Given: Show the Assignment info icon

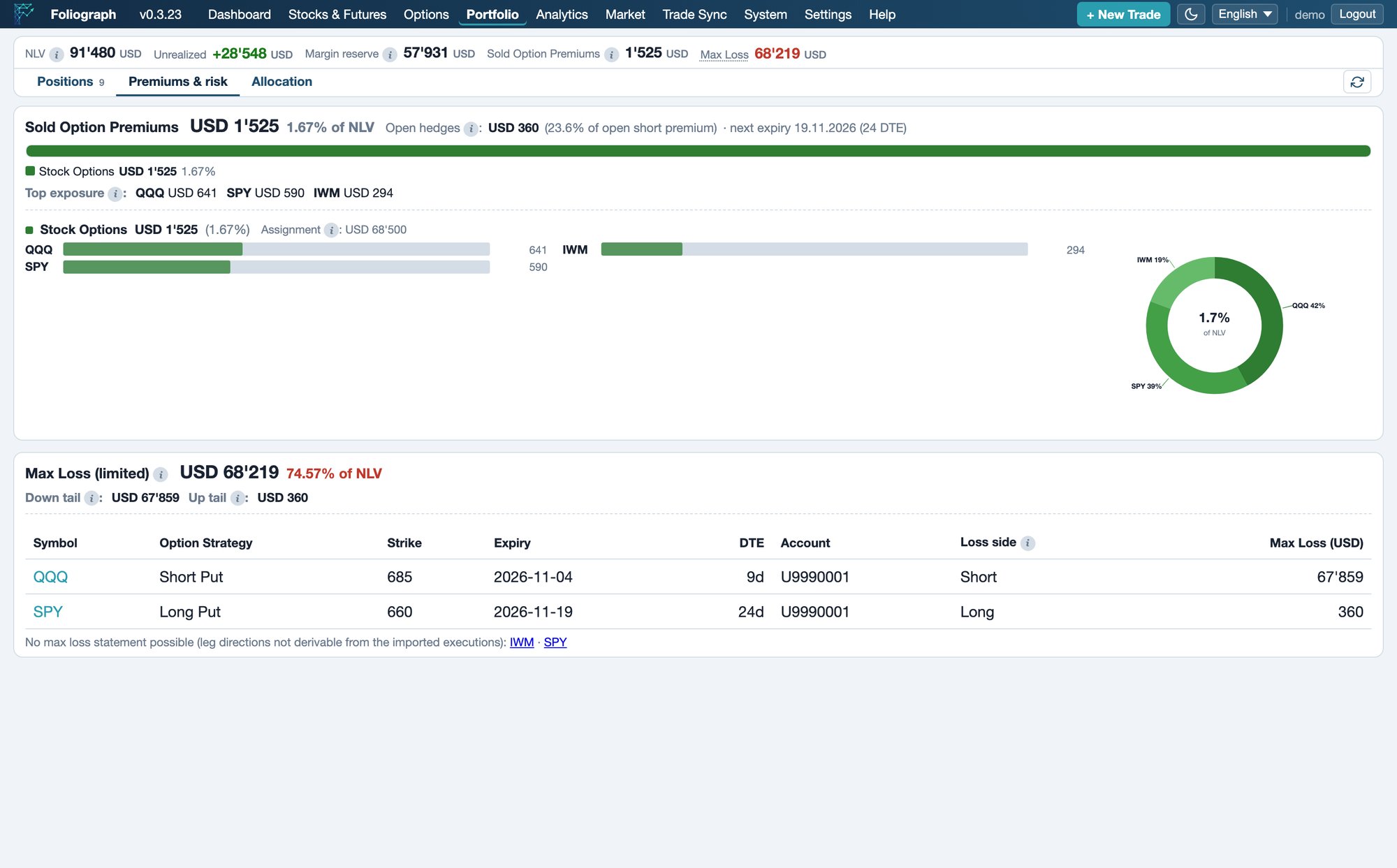Looking at the screenshot, I should point(331,230).
